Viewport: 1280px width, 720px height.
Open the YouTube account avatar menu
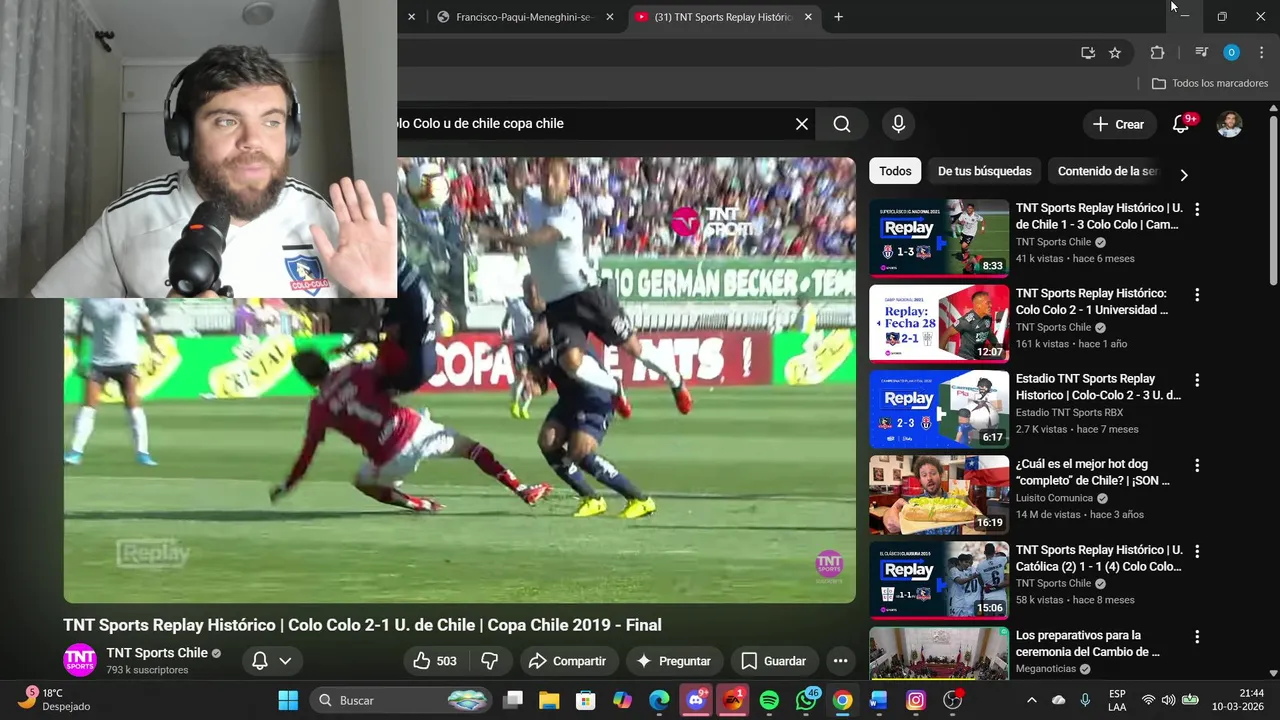tap(1229, 124)
